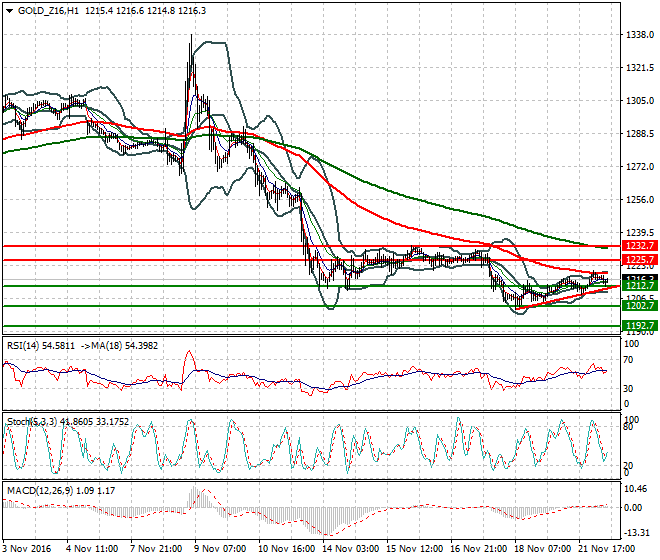Click the RSI peak above 70 level
Screen dimensions: 660x560
[189, 352]
